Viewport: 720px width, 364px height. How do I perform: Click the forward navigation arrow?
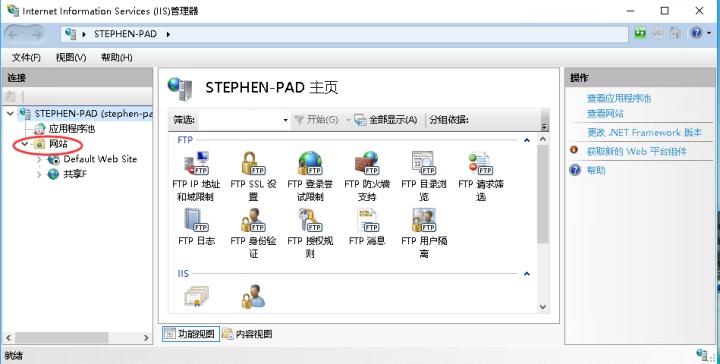click(36, 34)
